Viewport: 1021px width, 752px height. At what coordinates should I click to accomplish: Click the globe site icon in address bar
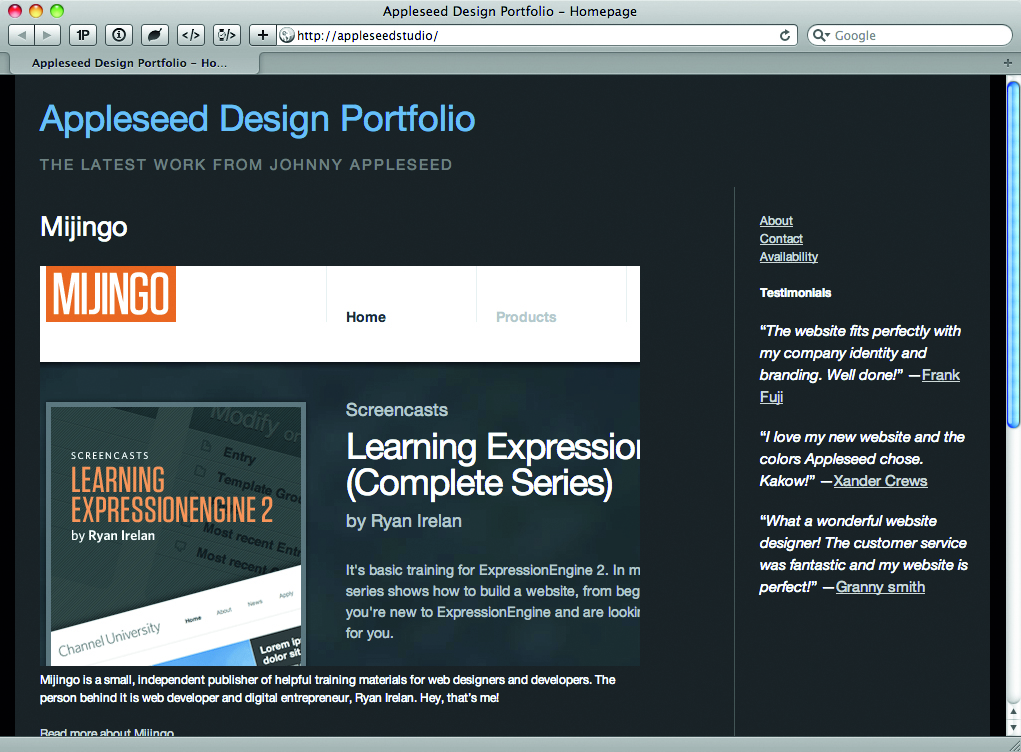287,35
